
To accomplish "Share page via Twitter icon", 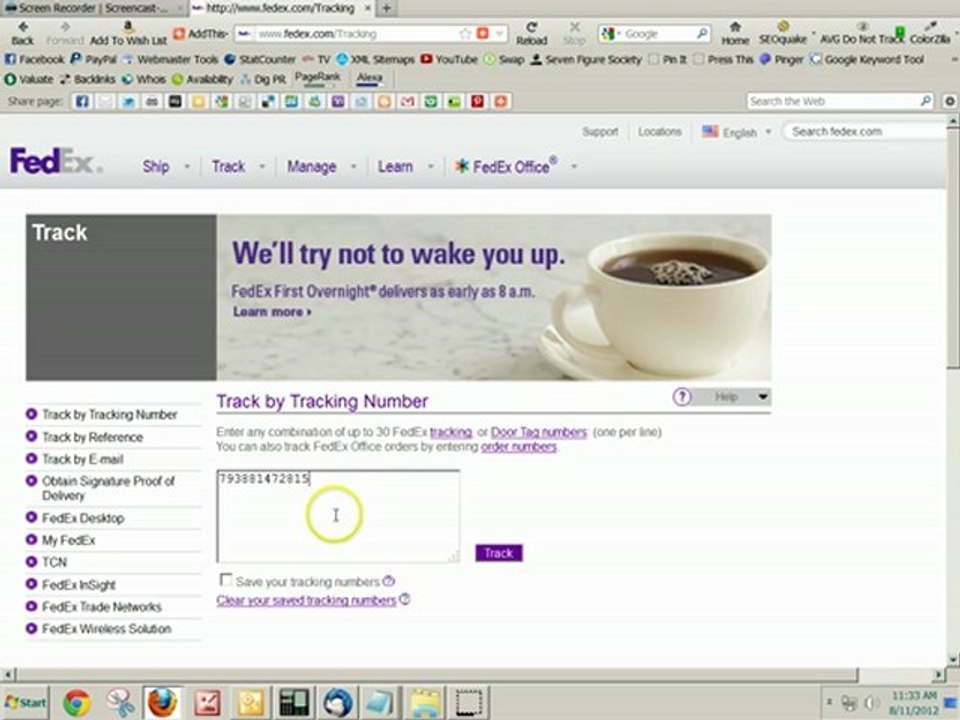I will 129,102.
